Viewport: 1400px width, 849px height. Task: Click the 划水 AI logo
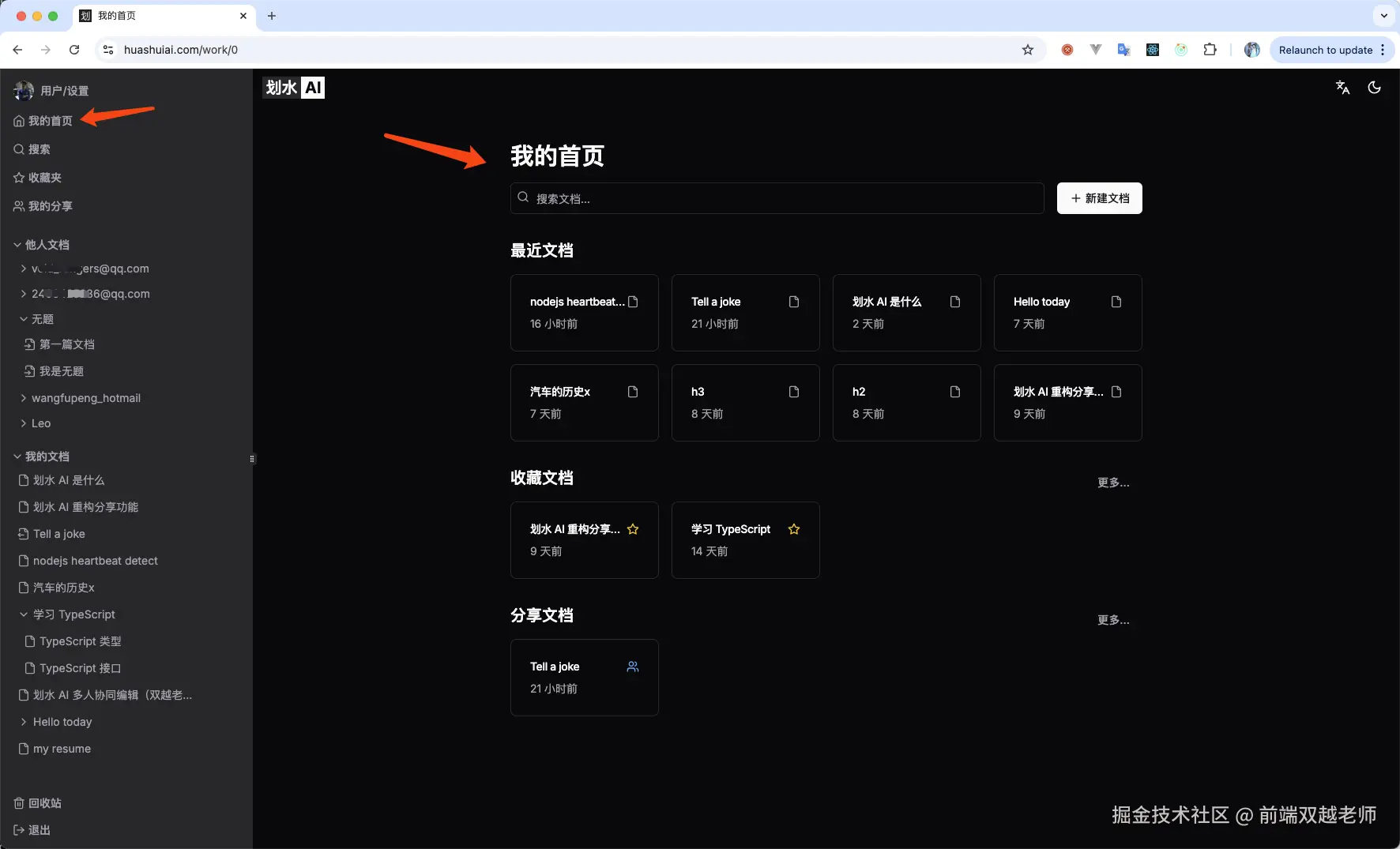pos(293,88)
